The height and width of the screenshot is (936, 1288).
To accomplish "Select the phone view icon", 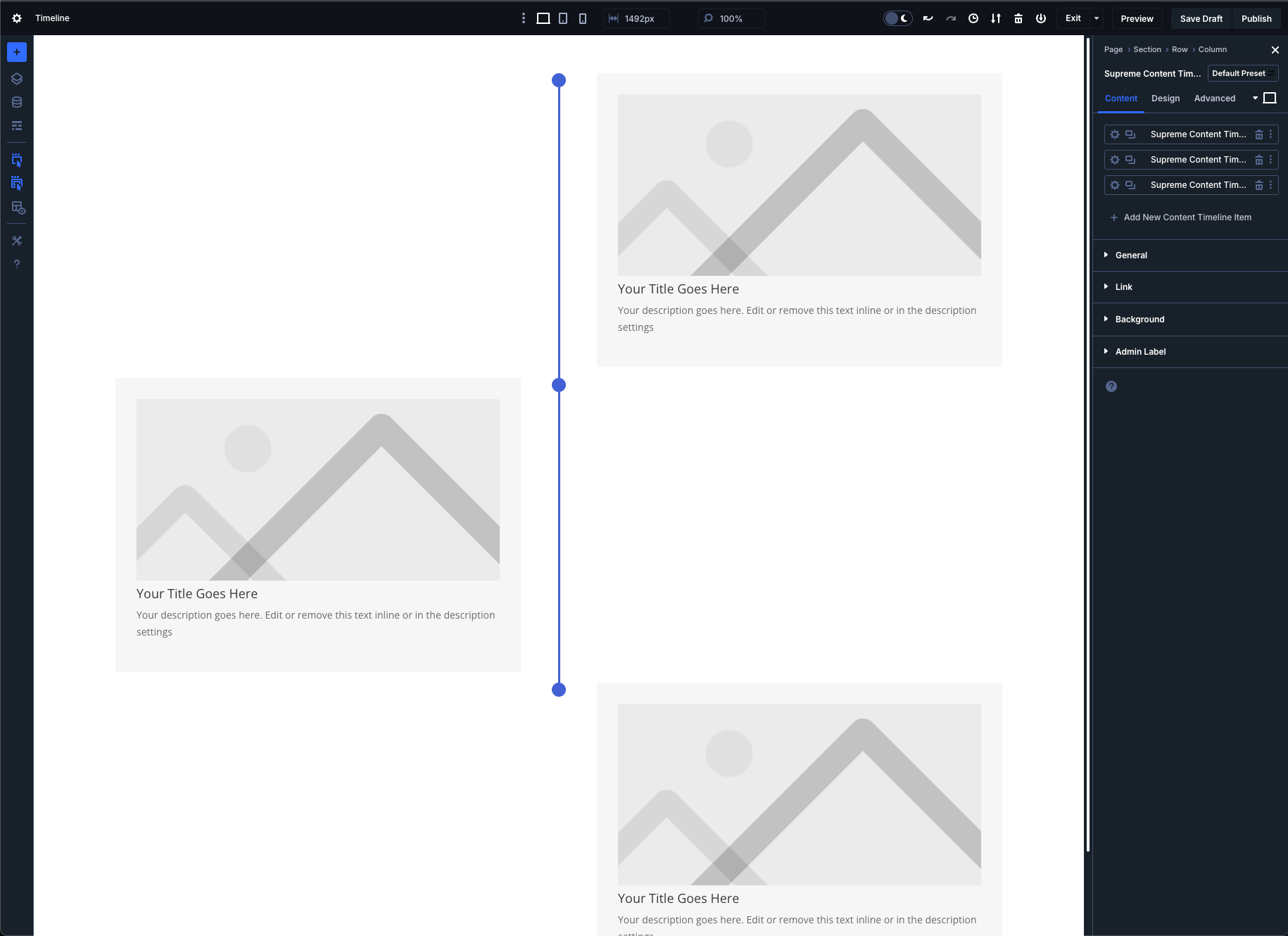I will point(583,18).
